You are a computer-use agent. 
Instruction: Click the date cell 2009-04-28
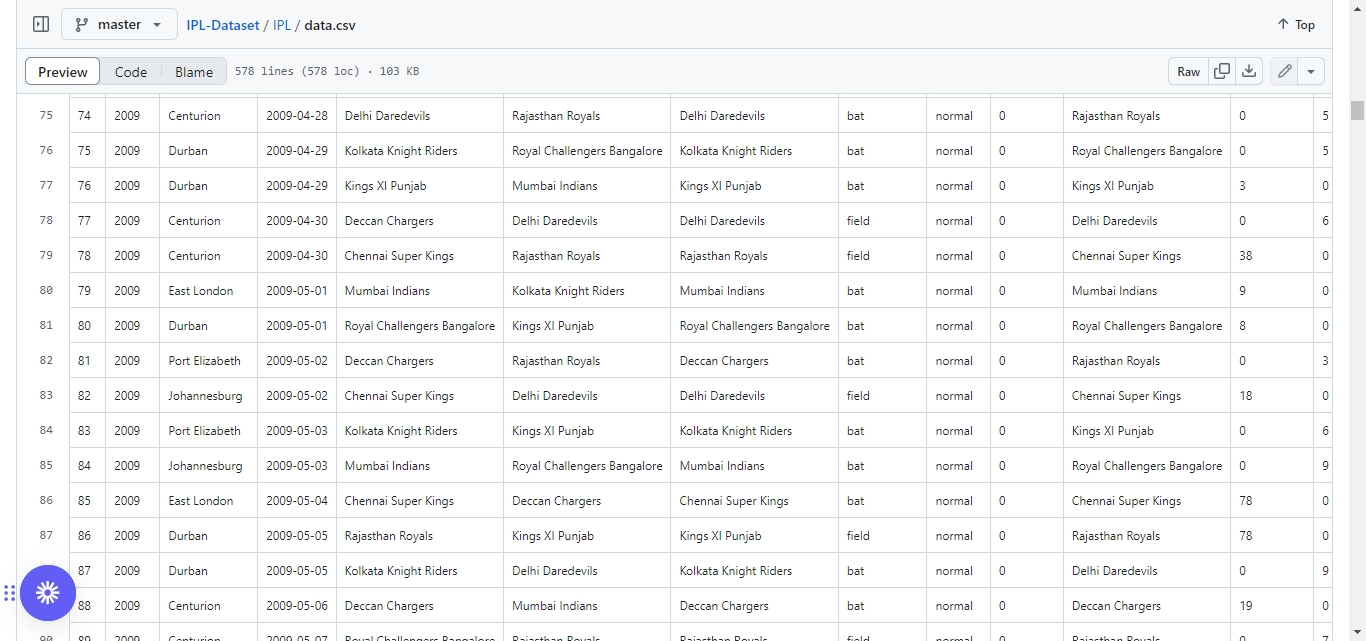(x=297, y=116)
